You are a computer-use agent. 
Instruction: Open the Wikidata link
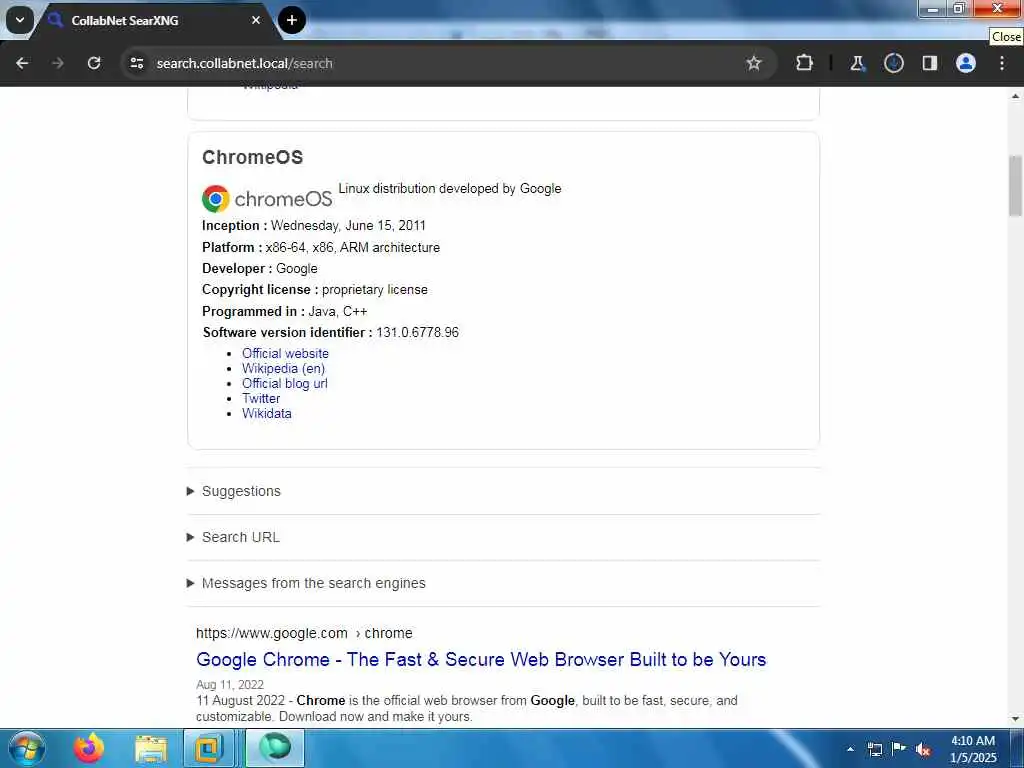(266, 413)
